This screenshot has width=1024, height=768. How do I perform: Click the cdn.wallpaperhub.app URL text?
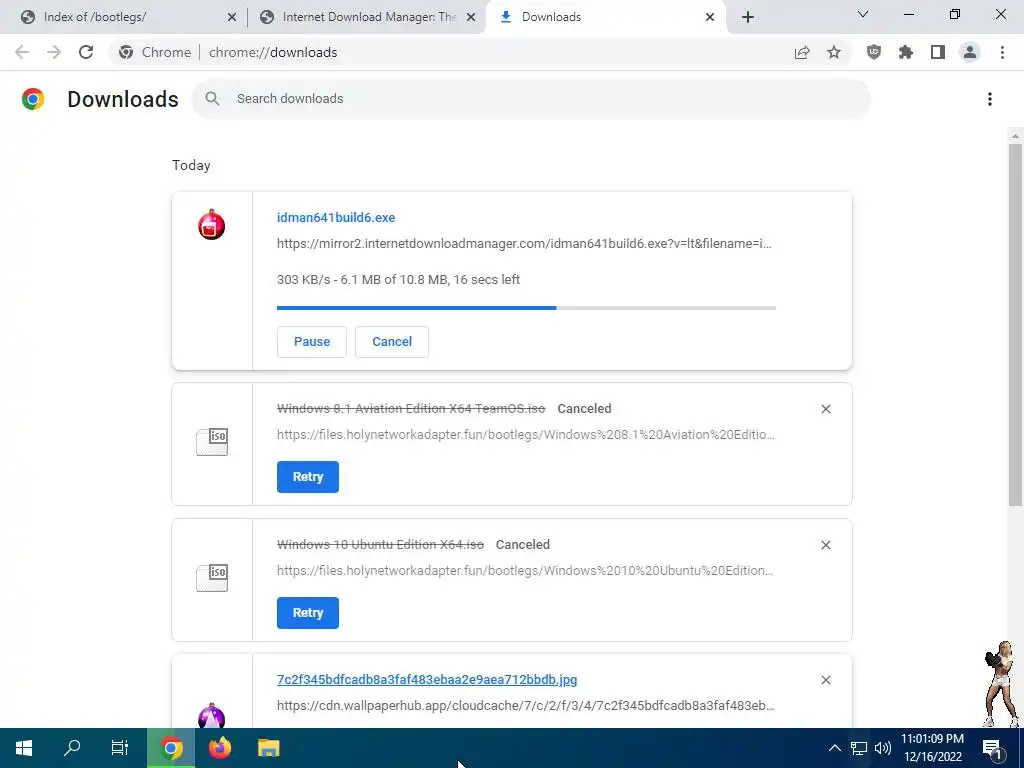pos(526,705)
